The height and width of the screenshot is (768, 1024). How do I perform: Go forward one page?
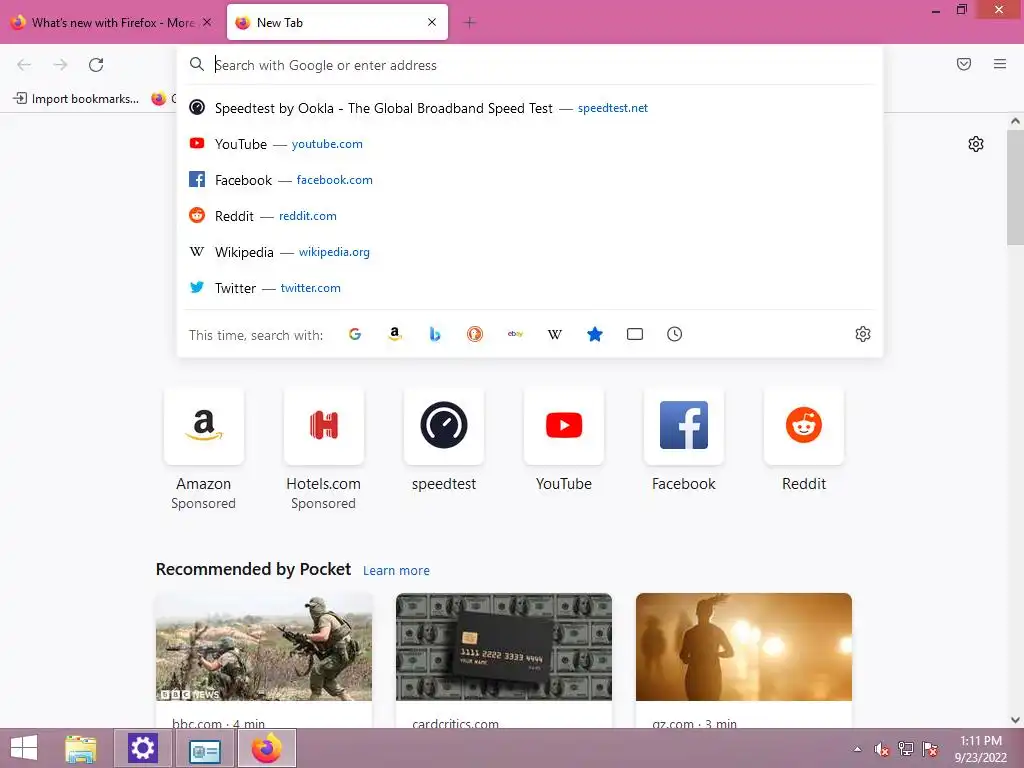click(60, 65)
